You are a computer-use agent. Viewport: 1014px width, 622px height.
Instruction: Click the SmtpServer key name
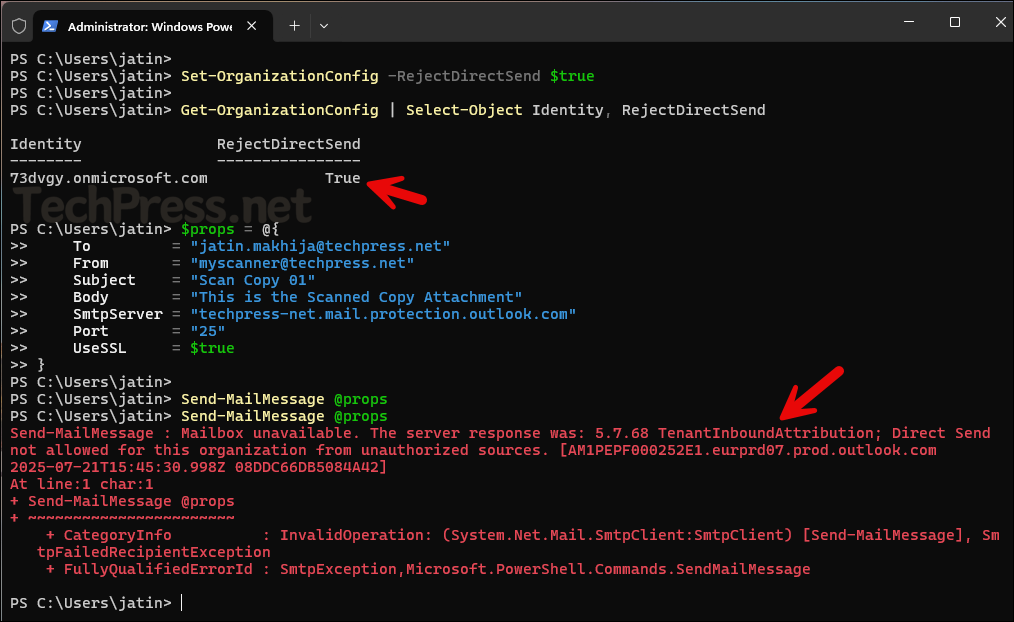pos(118,314)
